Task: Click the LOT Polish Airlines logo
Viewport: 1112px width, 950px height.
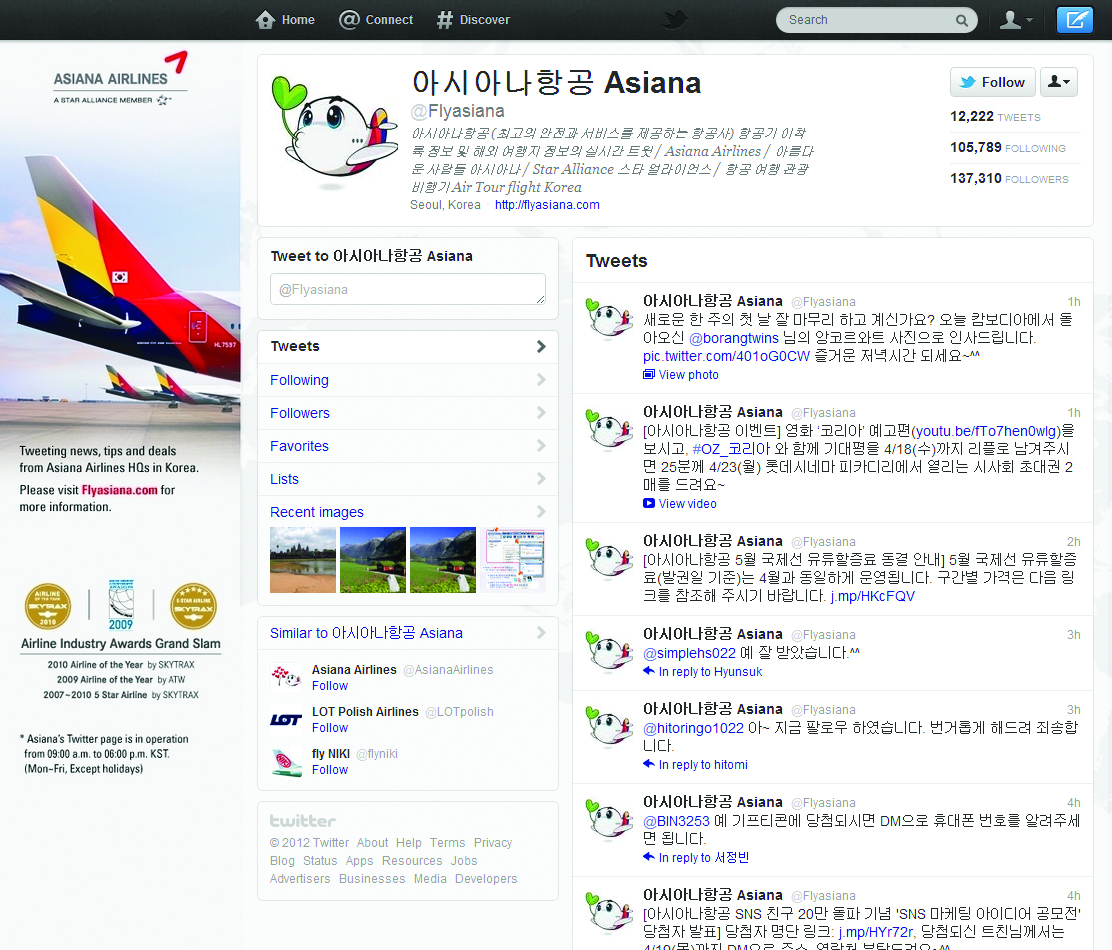Action: (286, 720)
